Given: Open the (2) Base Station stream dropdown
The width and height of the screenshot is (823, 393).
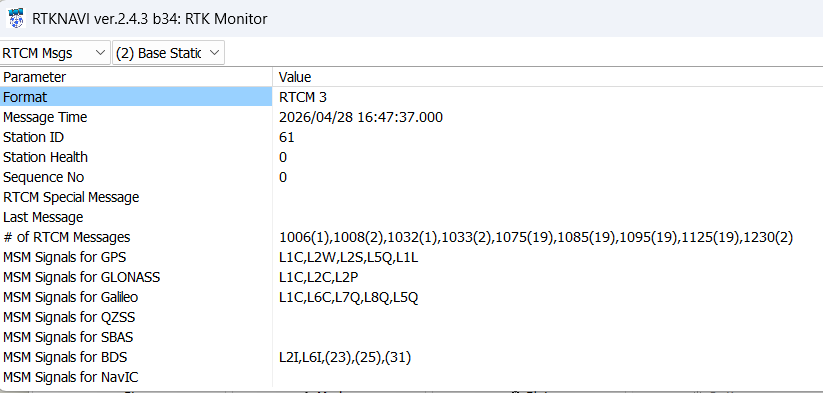Looking at the screenshot, I should point(168,53).
